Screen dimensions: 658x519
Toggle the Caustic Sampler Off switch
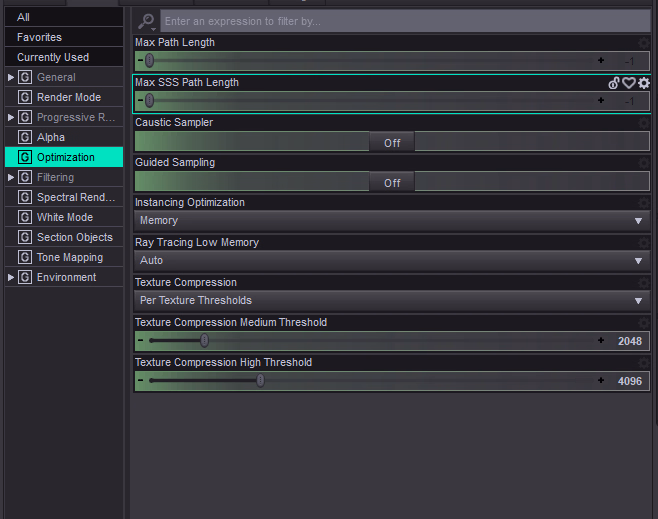point(392,143)
